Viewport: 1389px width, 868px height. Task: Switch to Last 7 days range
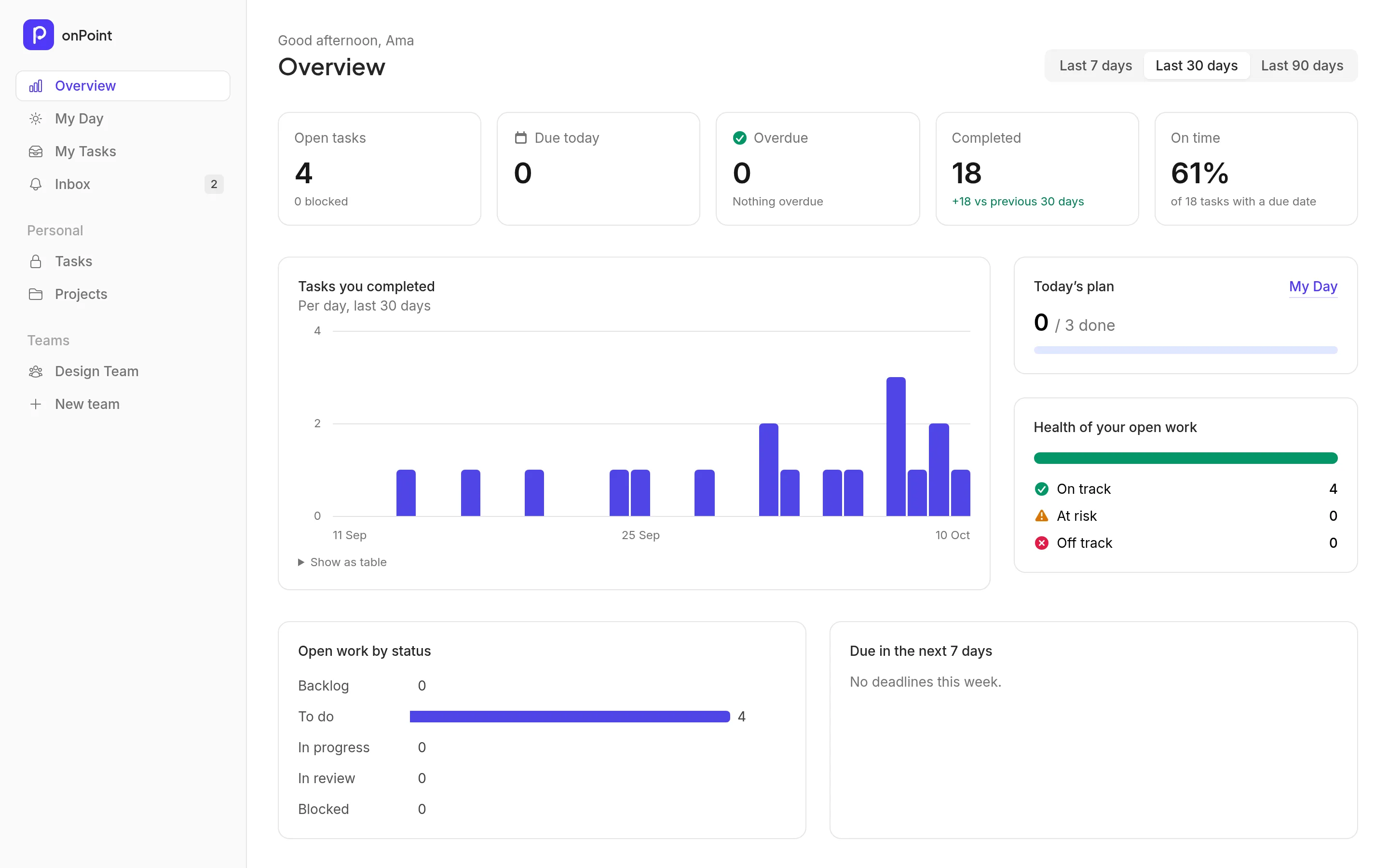[x=1095, y=66]
